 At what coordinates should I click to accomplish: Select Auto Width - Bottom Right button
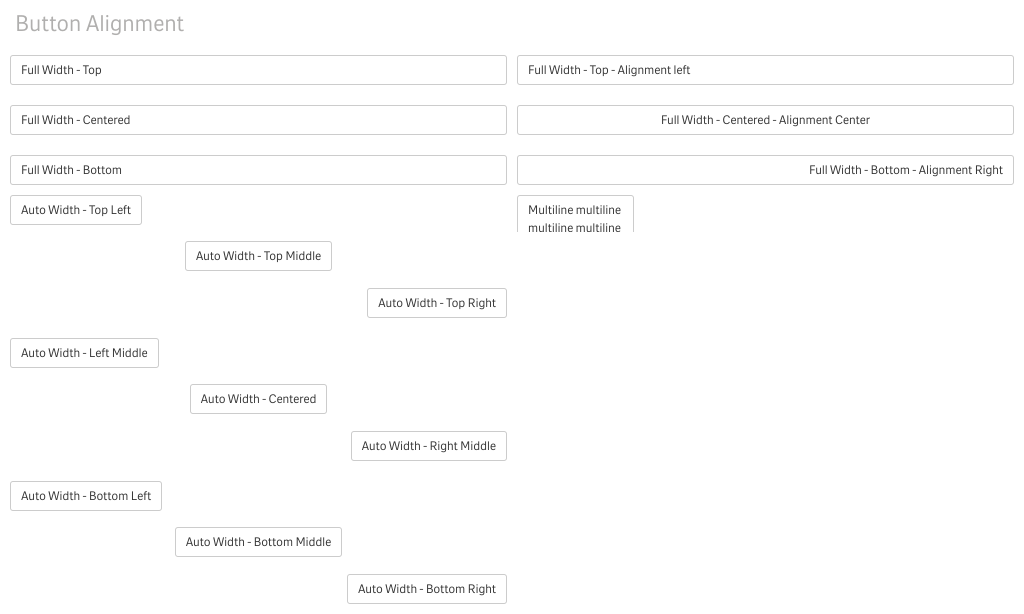click(x=427, y=589)
